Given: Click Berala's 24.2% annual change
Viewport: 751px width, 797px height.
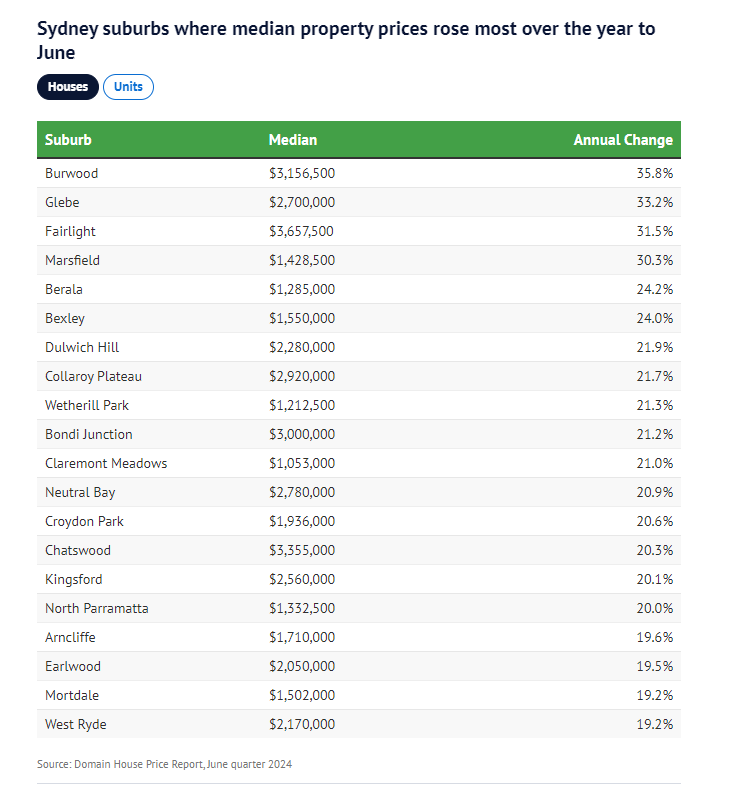Looking at the screenshot, I should (x=655, y=289).
